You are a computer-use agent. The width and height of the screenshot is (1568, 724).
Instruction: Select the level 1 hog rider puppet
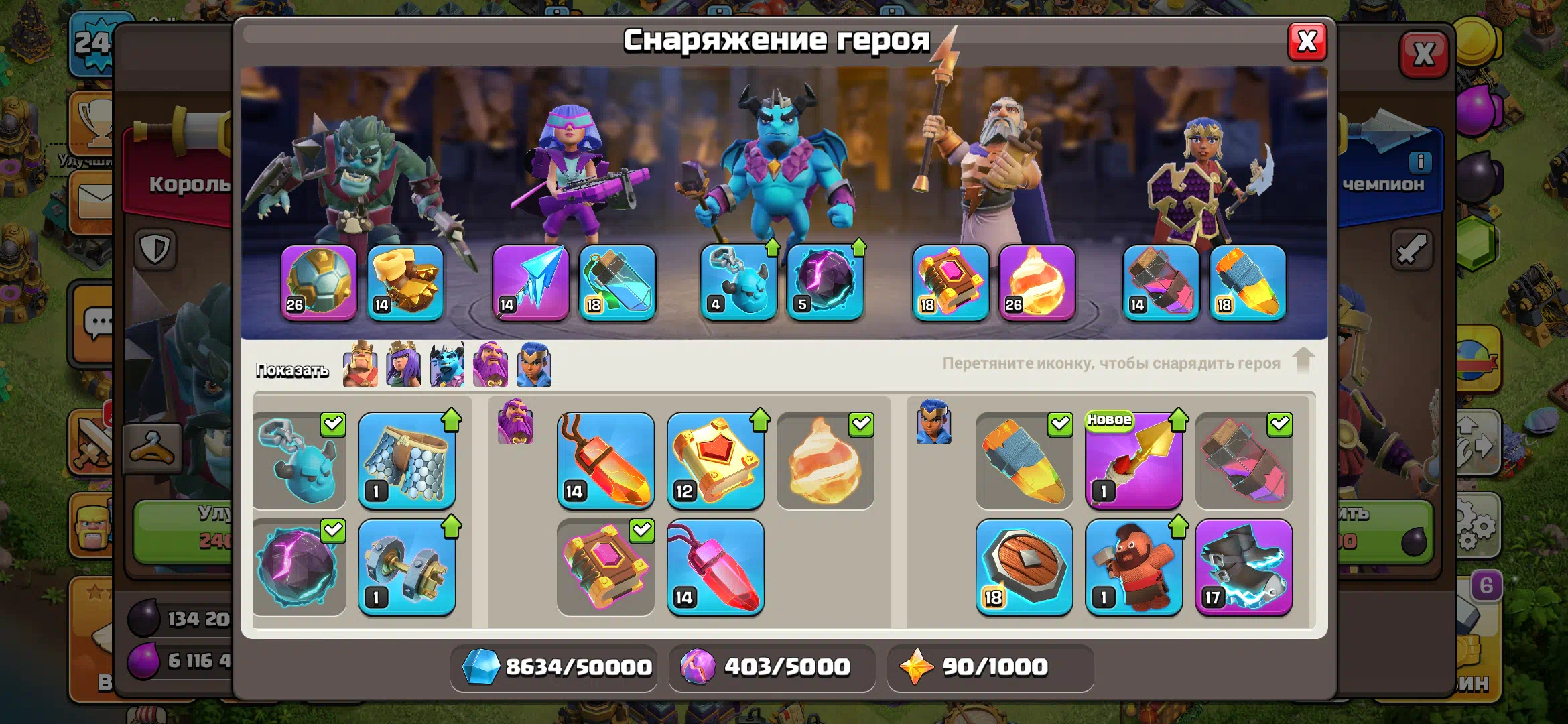click(x=1134, y=567)
